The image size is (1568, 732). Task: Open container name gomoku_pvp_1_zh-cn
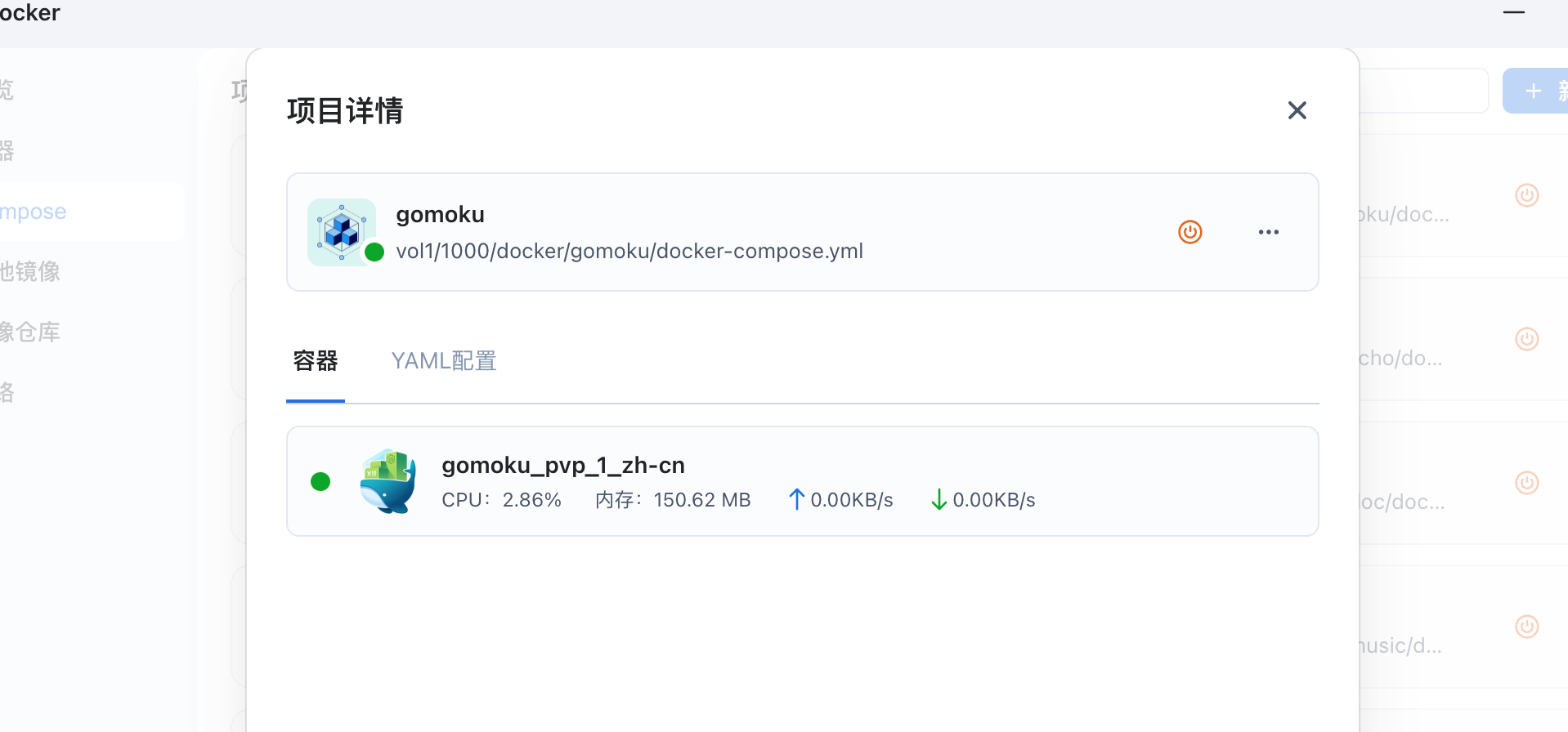562,465
